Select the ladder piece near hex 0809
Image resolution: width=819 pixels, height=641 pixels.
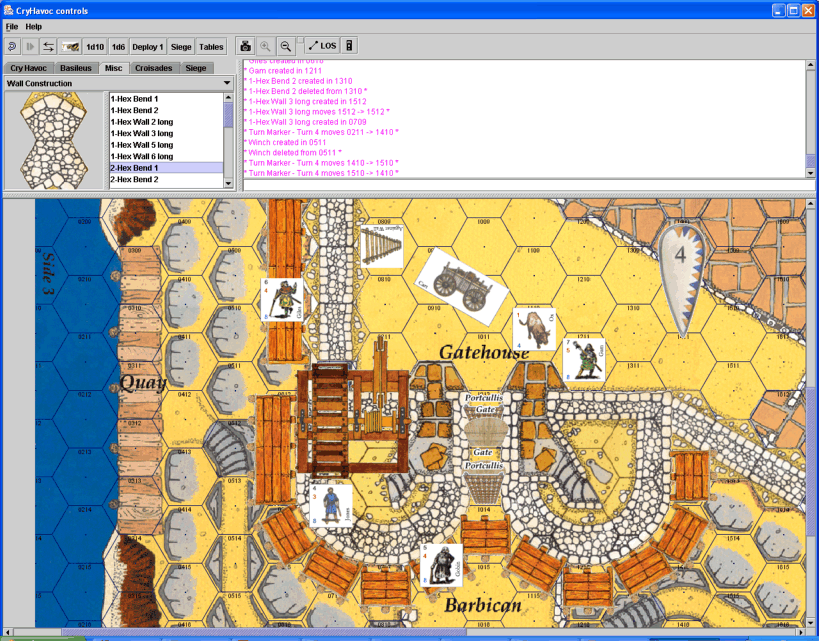381,246
